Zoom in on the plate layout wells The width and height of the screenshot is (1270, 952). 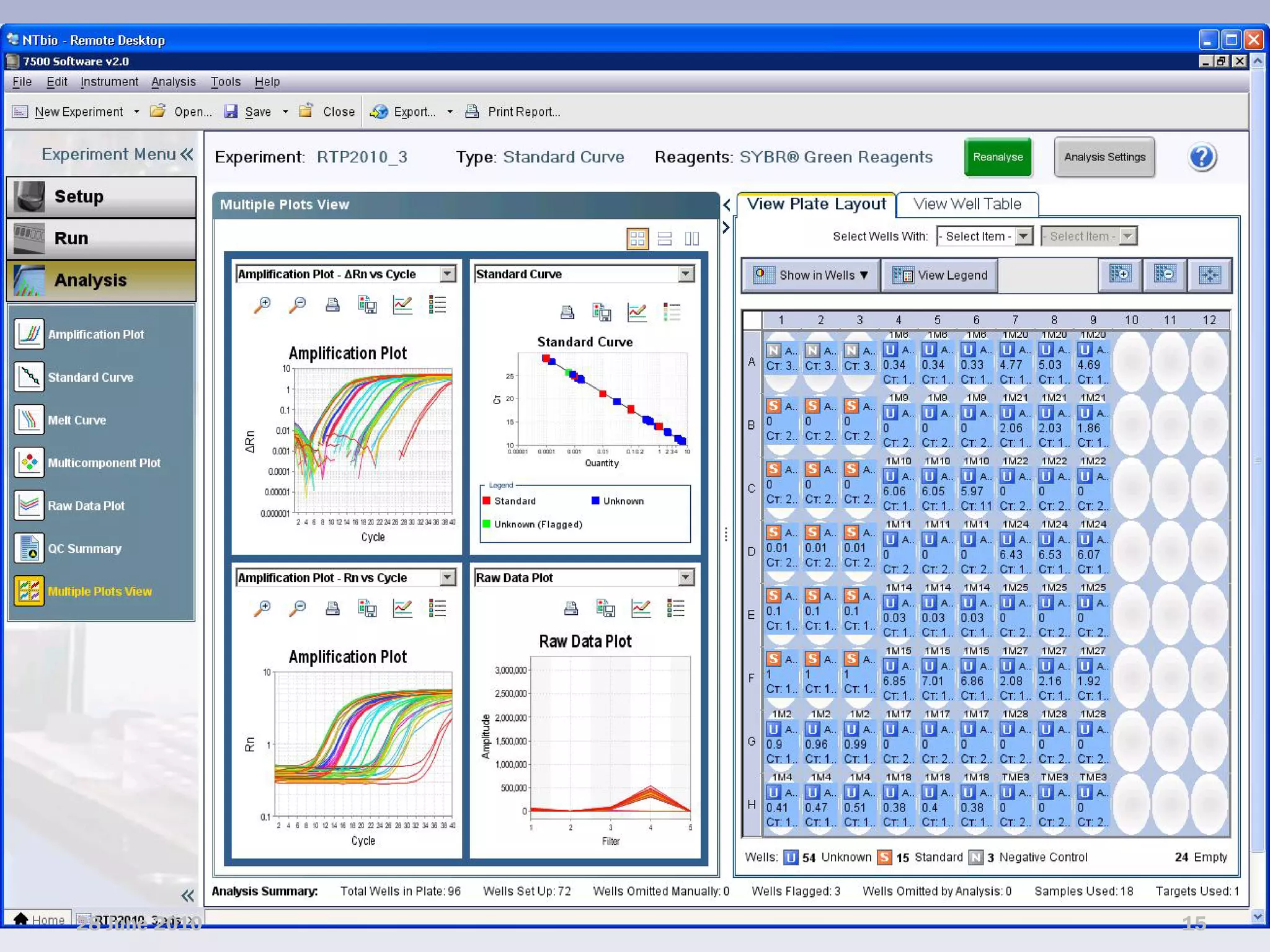coord(1121,275)
